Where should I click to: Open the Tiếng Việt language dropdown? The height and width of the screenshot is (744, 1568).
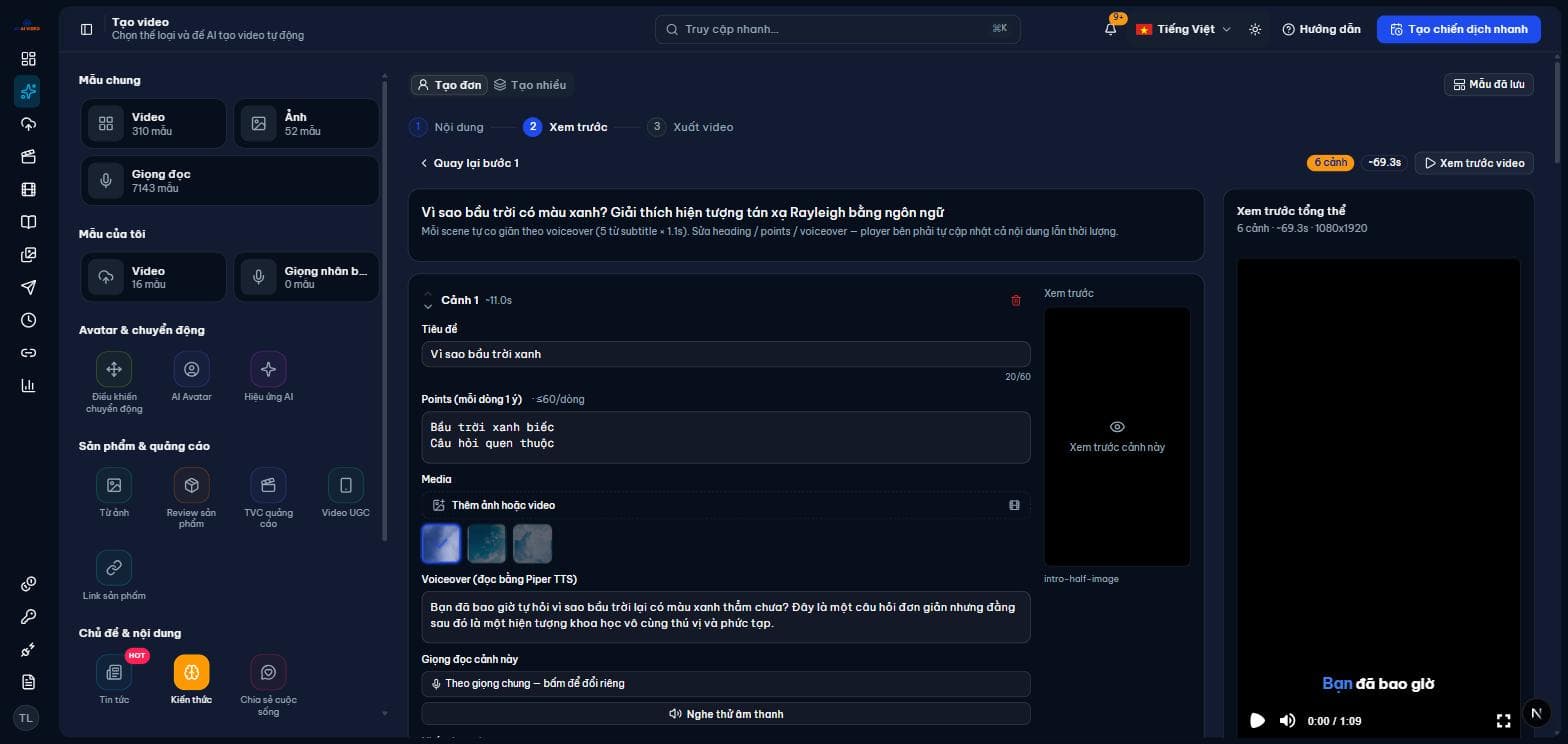(x=1183, y=29)
